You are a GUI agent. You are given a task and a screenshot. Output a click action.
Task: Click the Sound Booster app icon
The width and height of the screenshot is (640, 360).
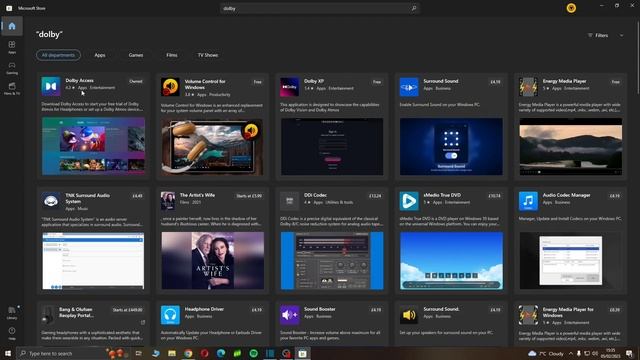point(289,315)
